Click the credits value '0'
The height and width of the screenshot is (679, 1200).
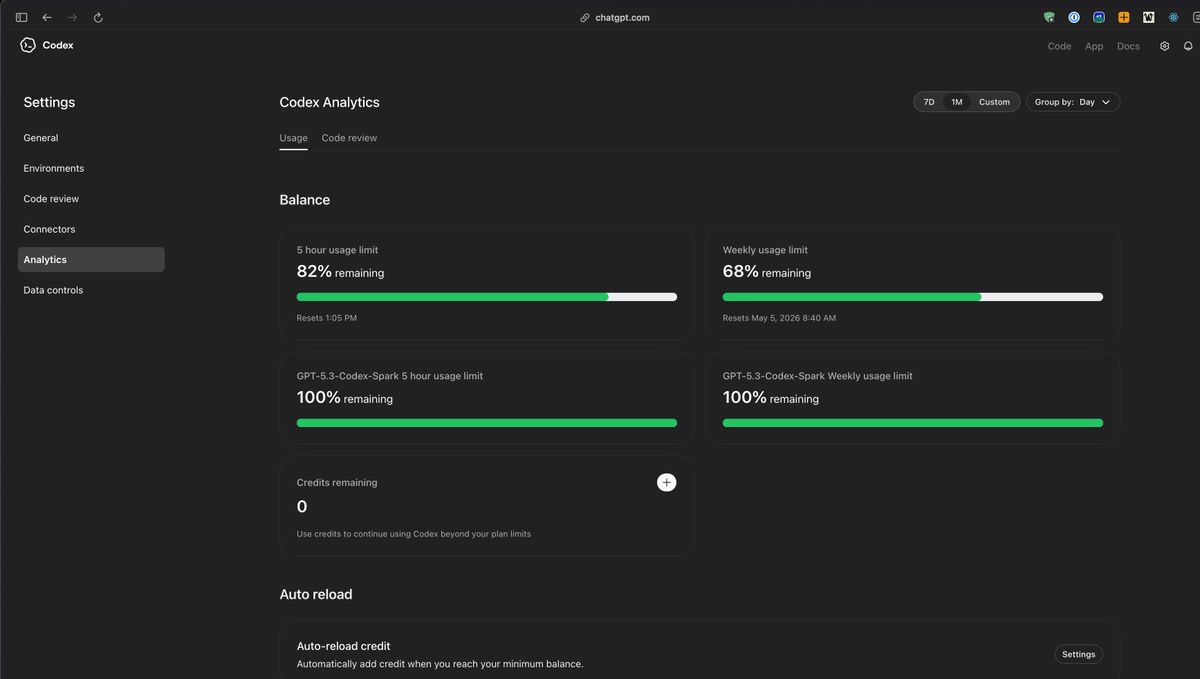(x=302, y=507)
